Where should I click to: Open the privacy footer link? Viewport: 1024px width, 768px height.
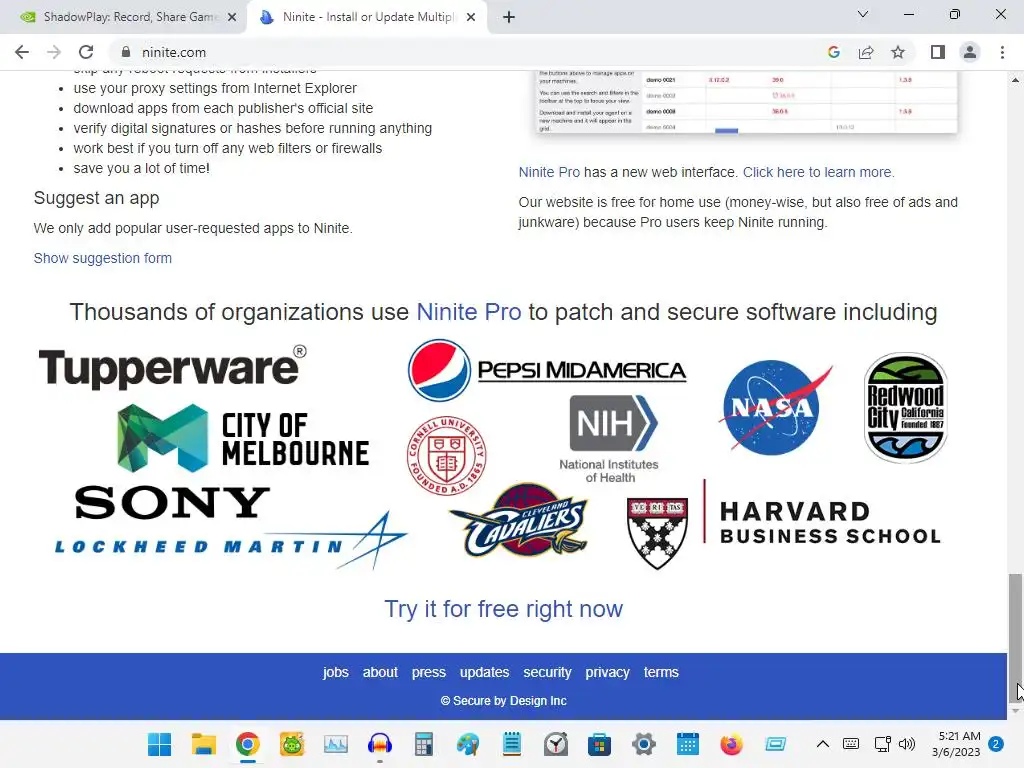tap(607, 672)
